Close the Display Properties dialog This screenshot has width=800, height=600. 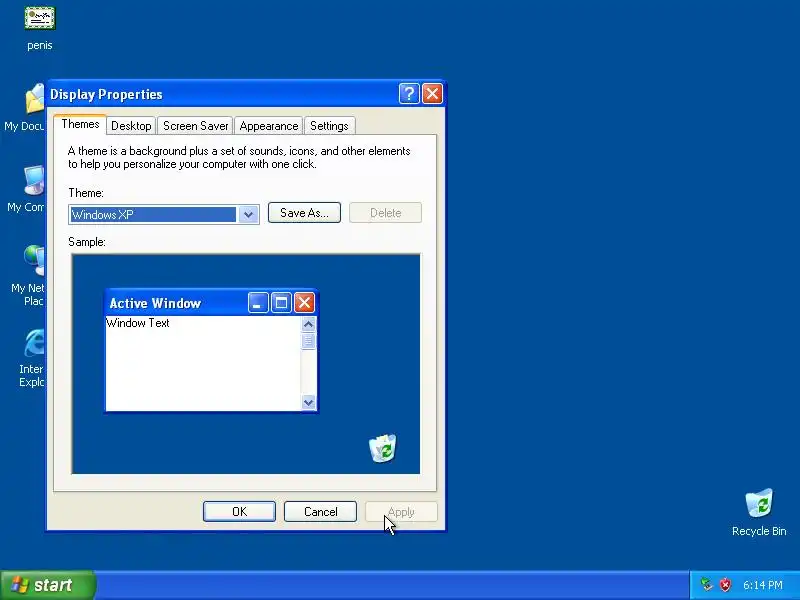click(432, 94)
